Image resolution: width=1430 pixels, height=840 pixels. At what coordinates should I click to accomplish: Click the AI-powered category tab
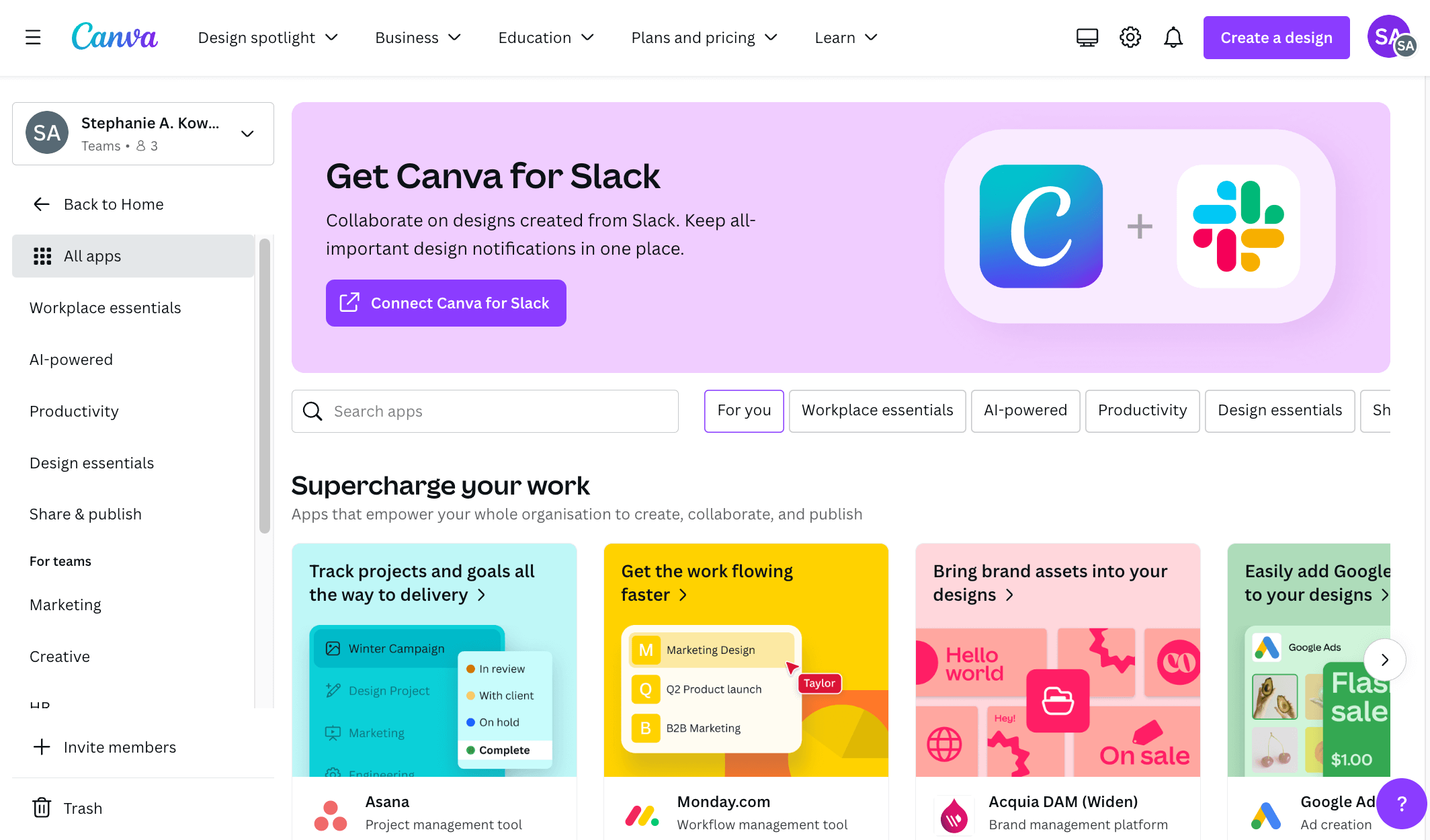(1025, 410)
